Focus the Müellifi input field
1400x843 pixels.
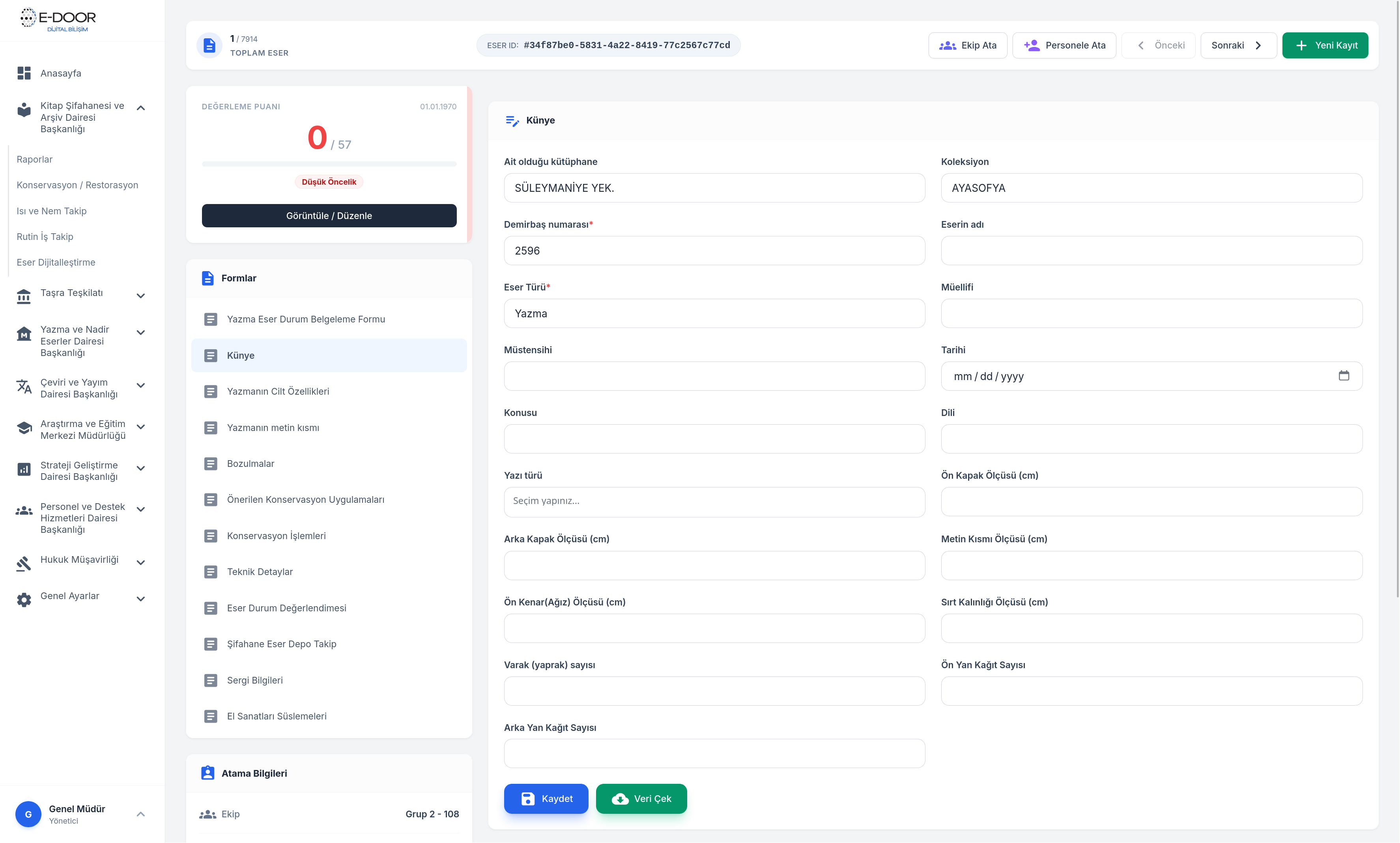[1151, 314]
